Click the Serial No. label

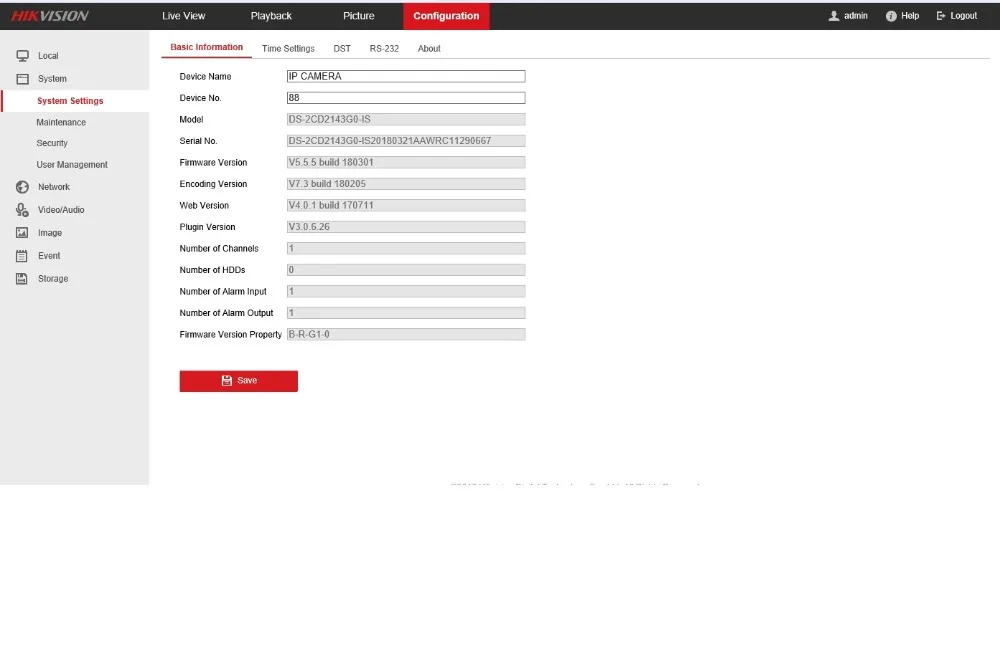[198, 141]
